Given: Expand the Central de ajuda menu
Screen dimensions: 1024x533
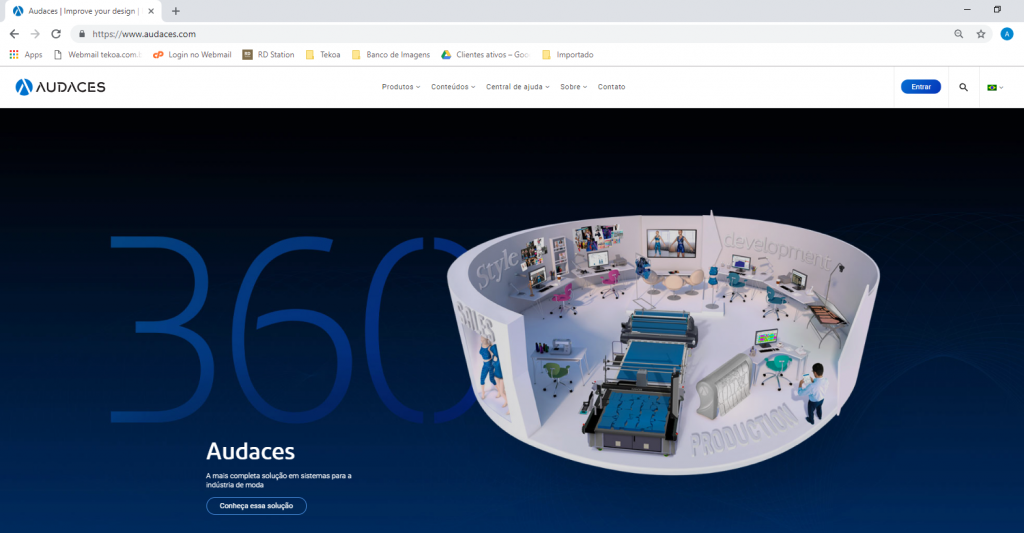Looking at the screenshot, I should [x=518, y=87].
